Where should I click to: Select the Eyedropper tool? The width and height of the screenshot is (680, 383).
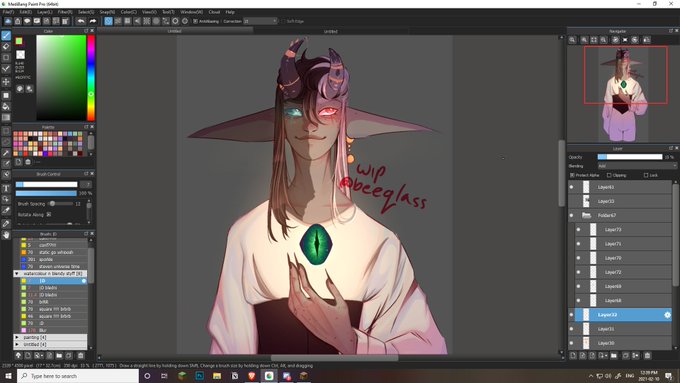[6, 224]
